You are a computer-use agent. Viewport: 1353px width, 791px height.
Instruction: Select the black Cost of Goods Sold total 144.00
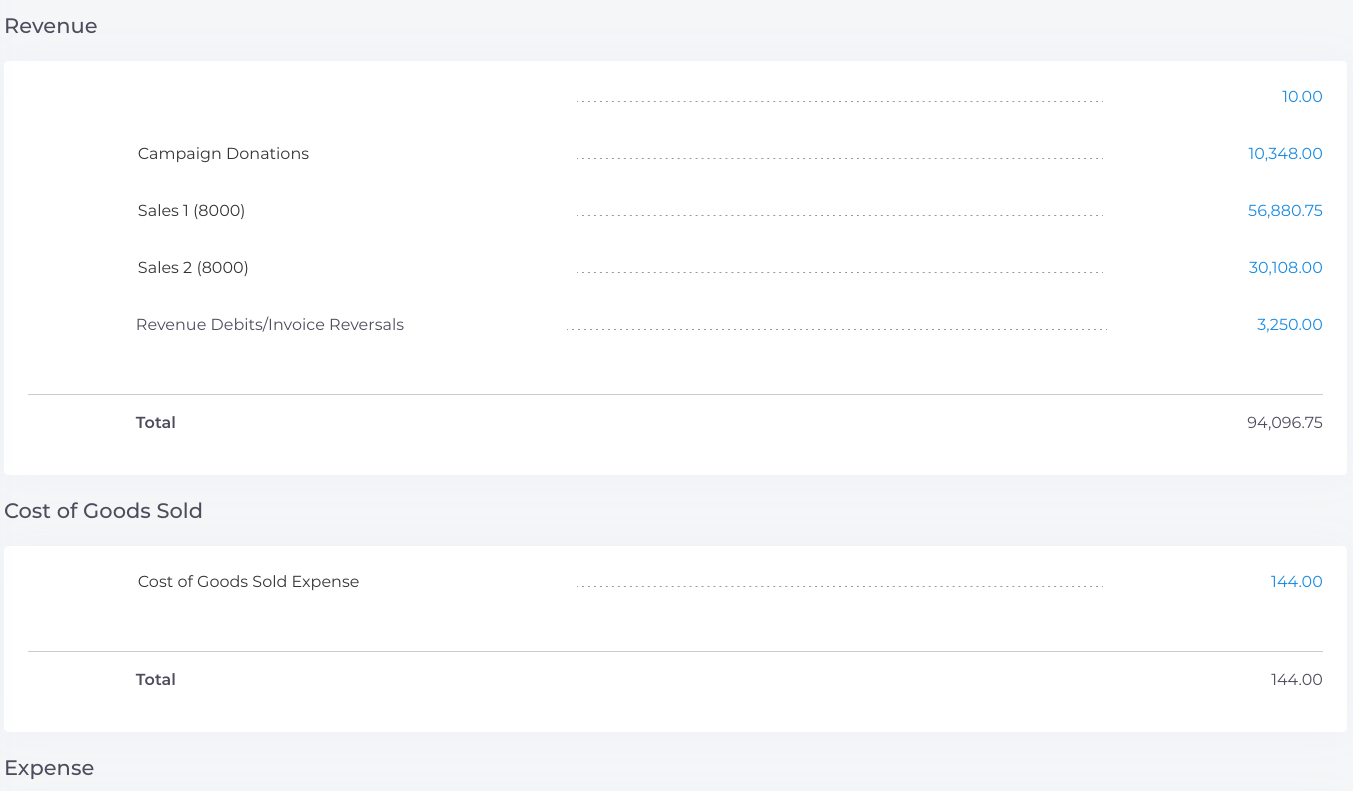[1296, 680]
